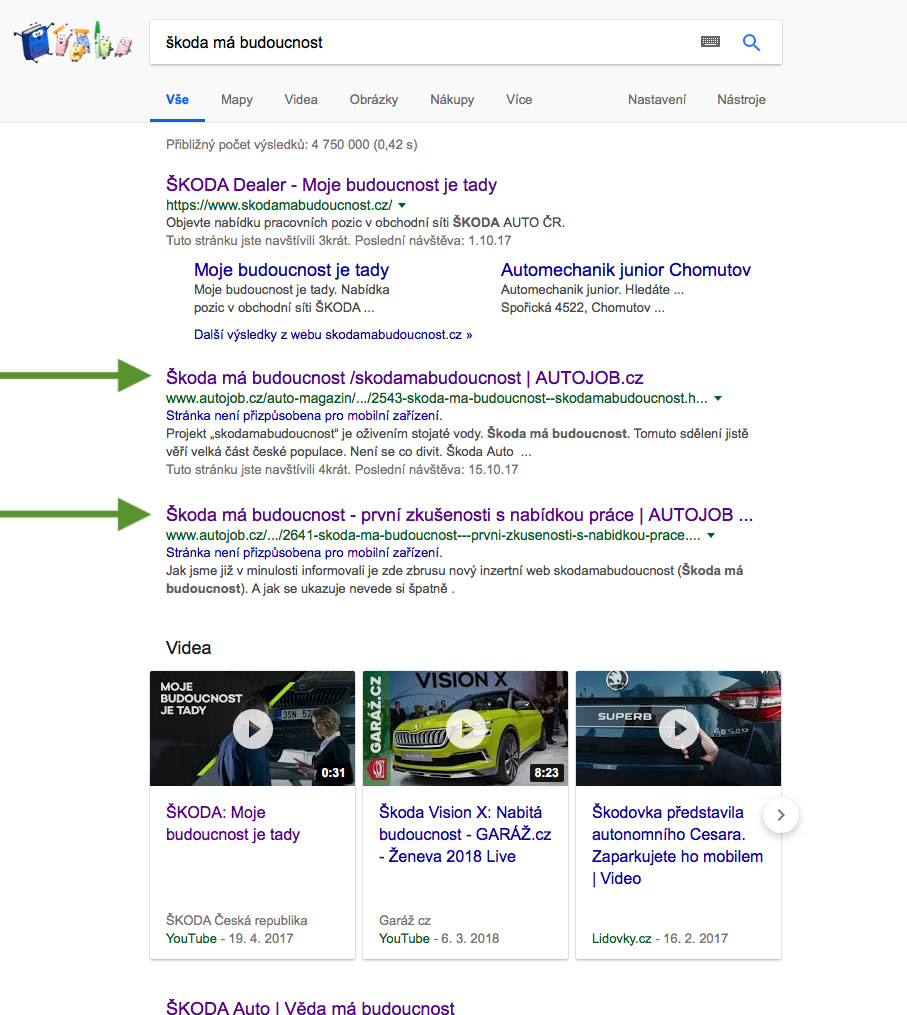
Task: Click mobile-unfriendly note under 'první zkušenosti' result
Action: click(x=304, y=553)
